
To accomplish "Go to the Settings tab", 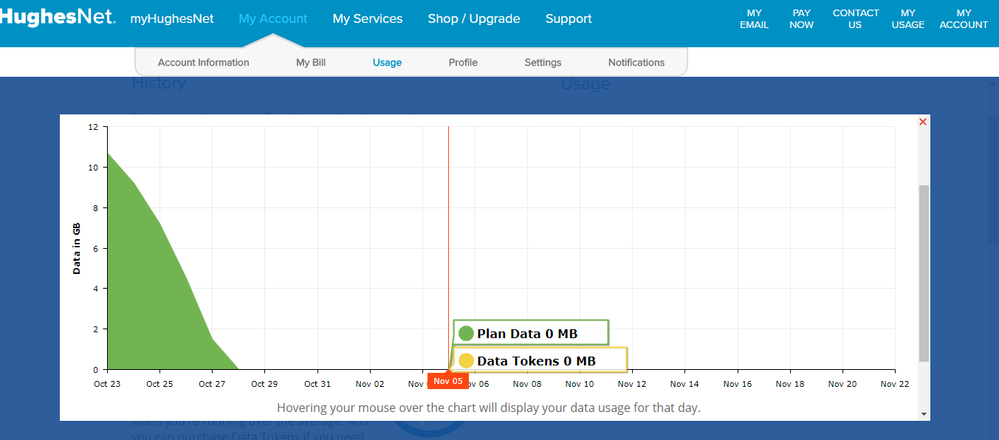I will coord(543,62).
